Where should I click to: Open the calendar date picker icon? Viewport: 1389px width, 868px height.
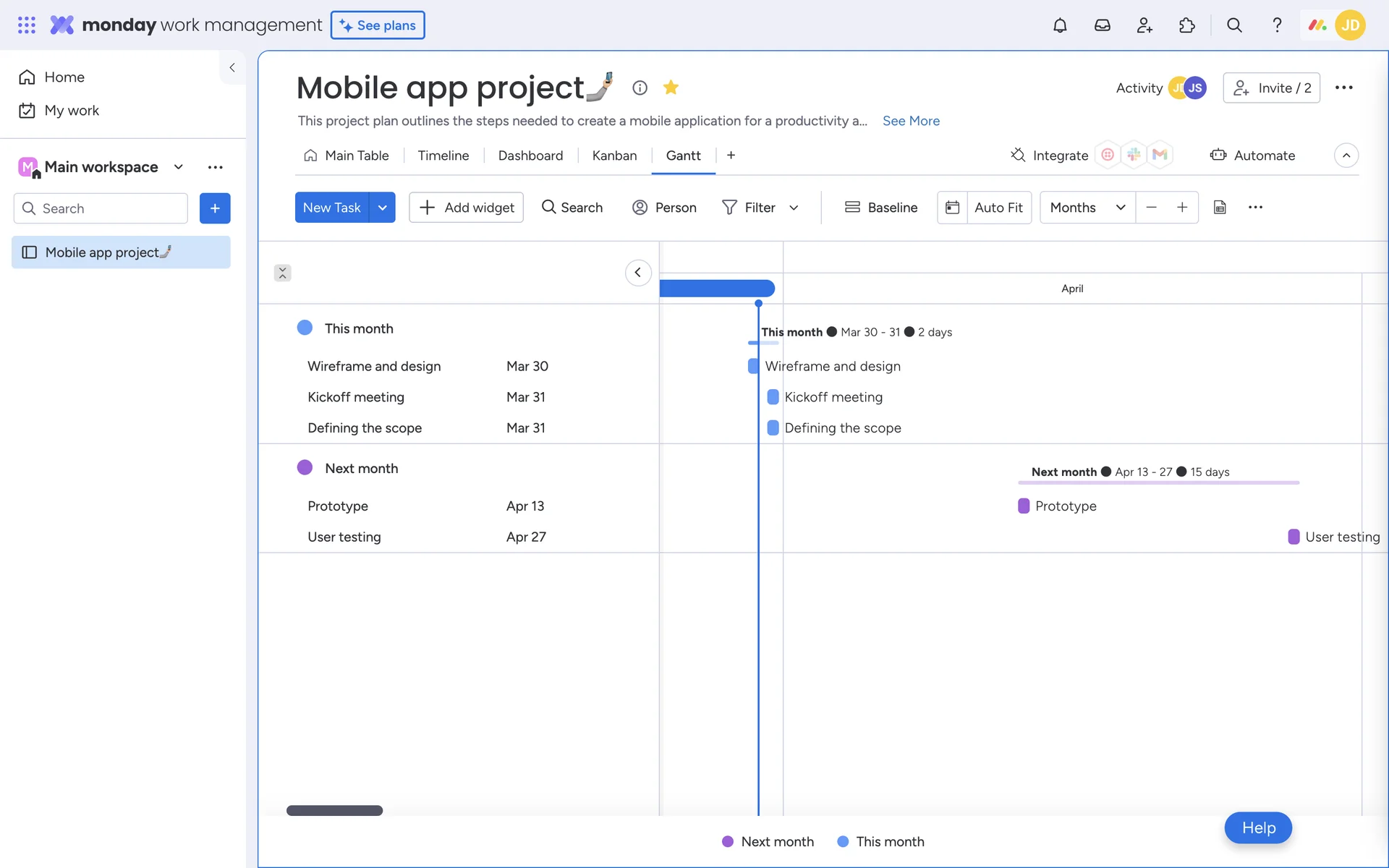pos(952,208)
